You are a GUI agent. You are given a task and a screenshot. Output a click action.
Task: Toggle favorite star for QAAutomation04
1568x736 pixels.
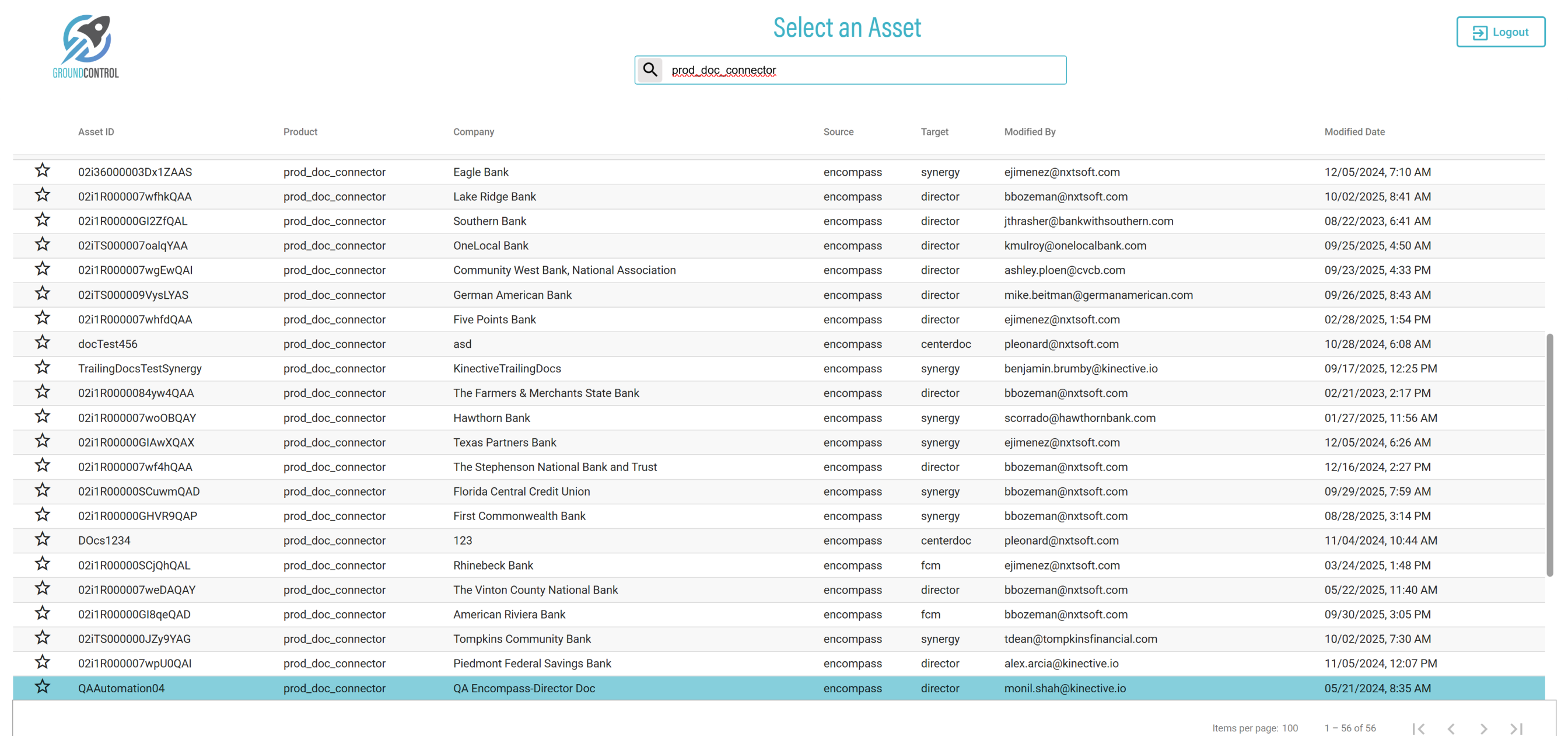tap(42, 686)
